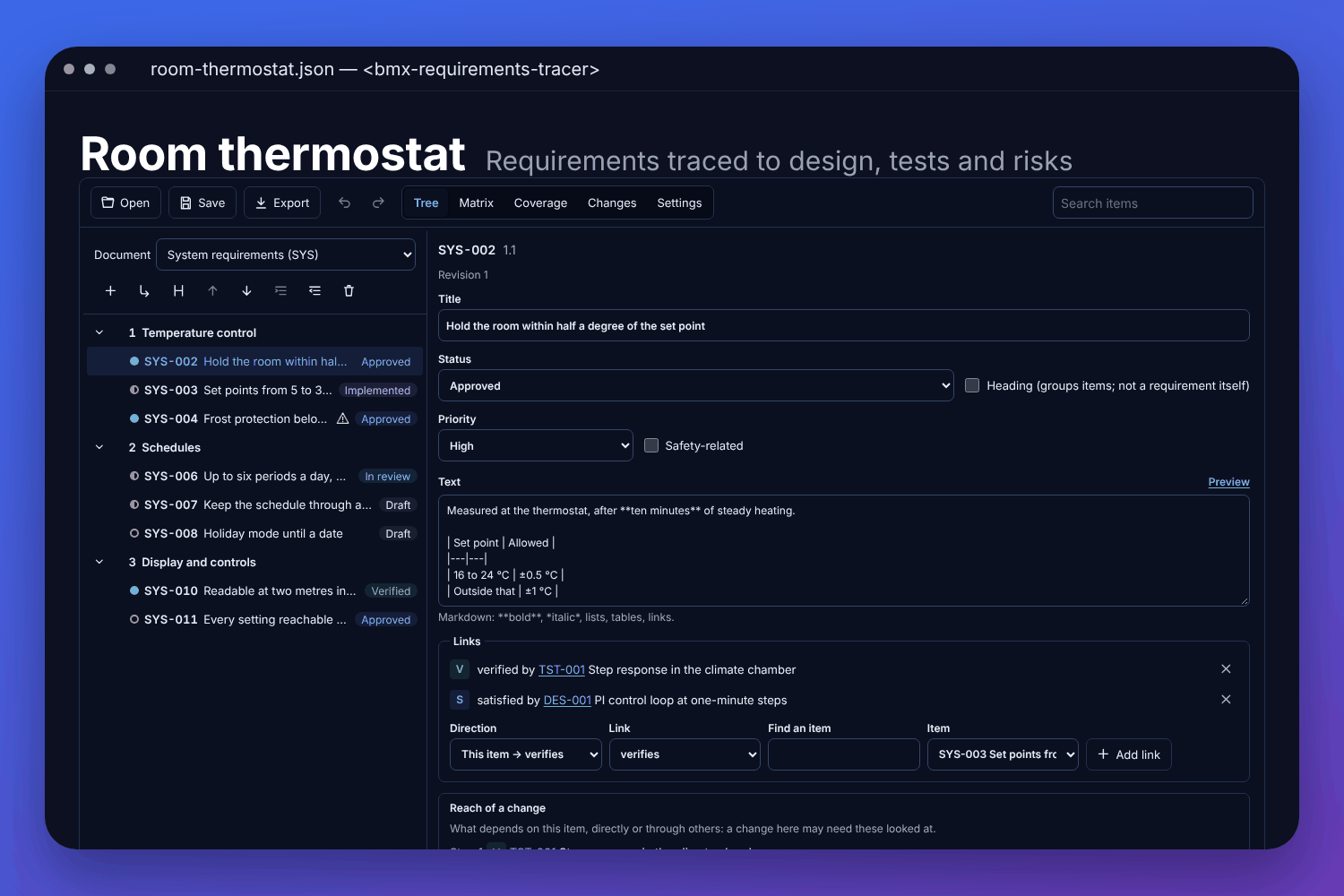
Task: Open the Document selector dropdown
Action: 286,254
